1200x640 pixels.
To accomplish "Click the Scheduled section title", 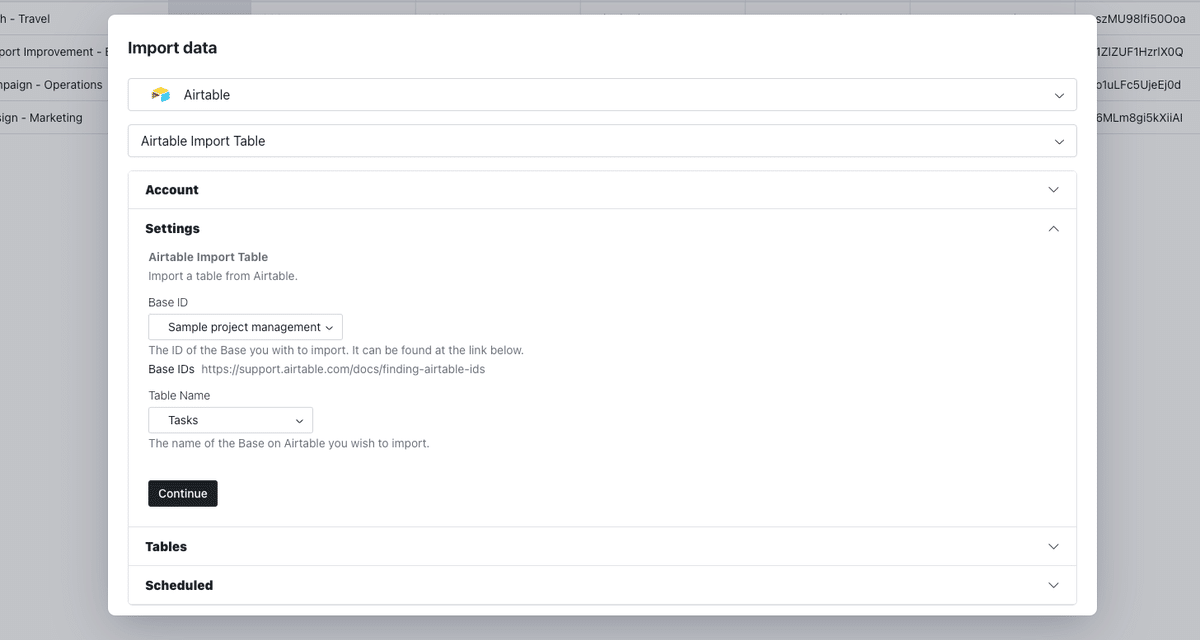I will coord(179,585).
